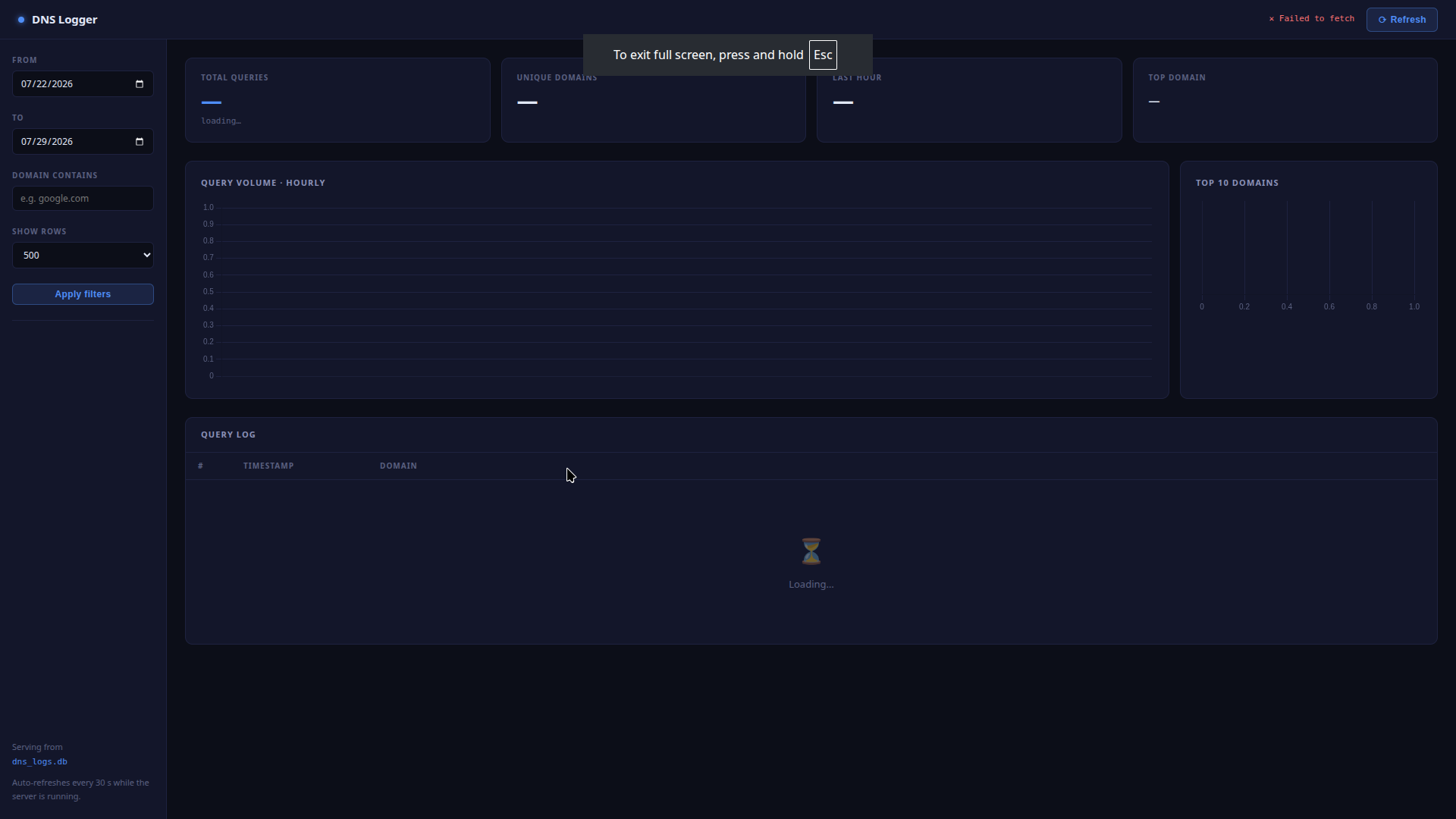Open the TO date calendar picker icon
The image size is (1456, 819).
pyautogui.click(x=139, y=142)
